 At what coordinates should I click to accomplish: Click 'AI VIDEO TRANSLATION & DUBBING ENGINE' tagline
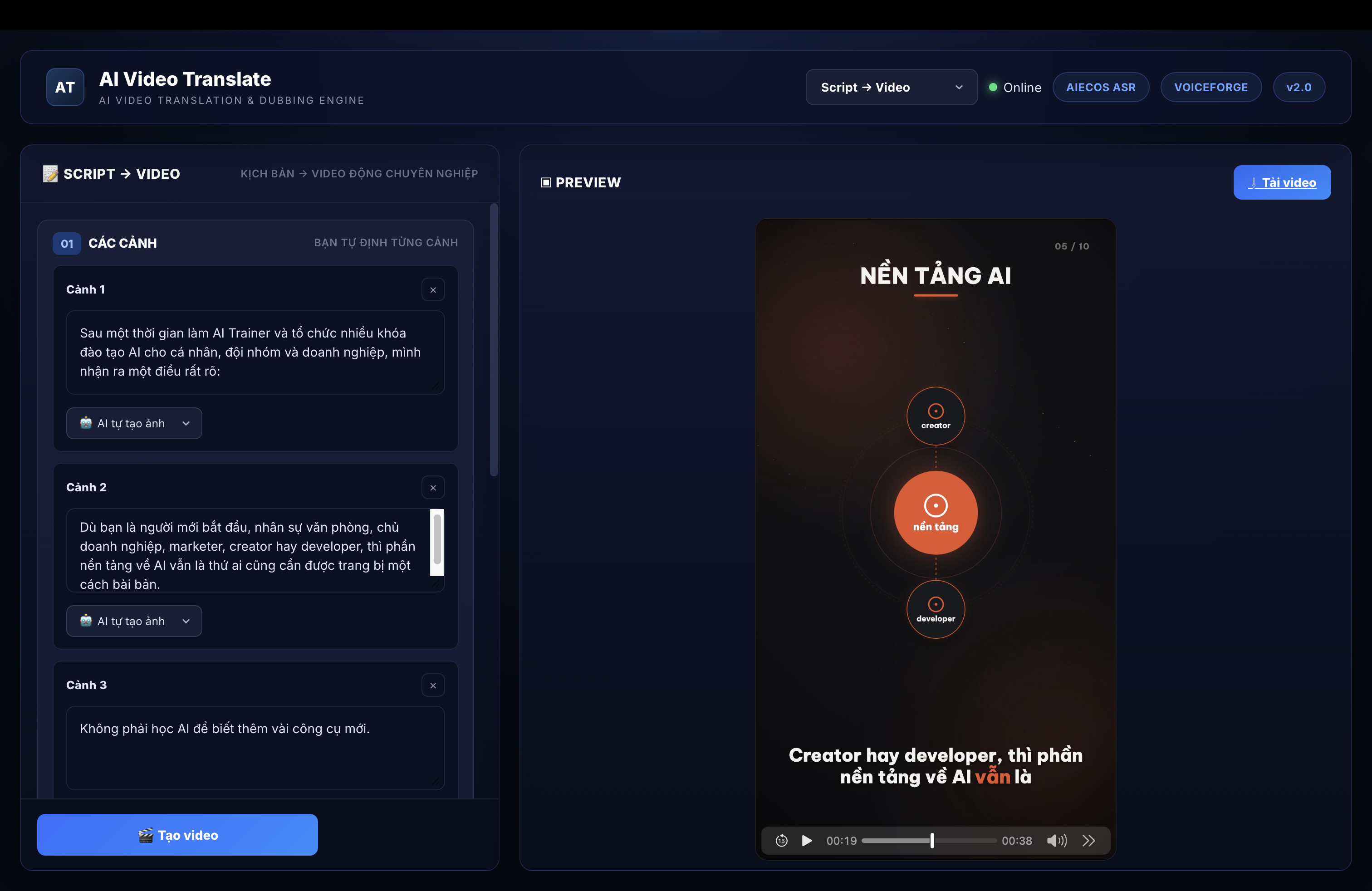232,100
